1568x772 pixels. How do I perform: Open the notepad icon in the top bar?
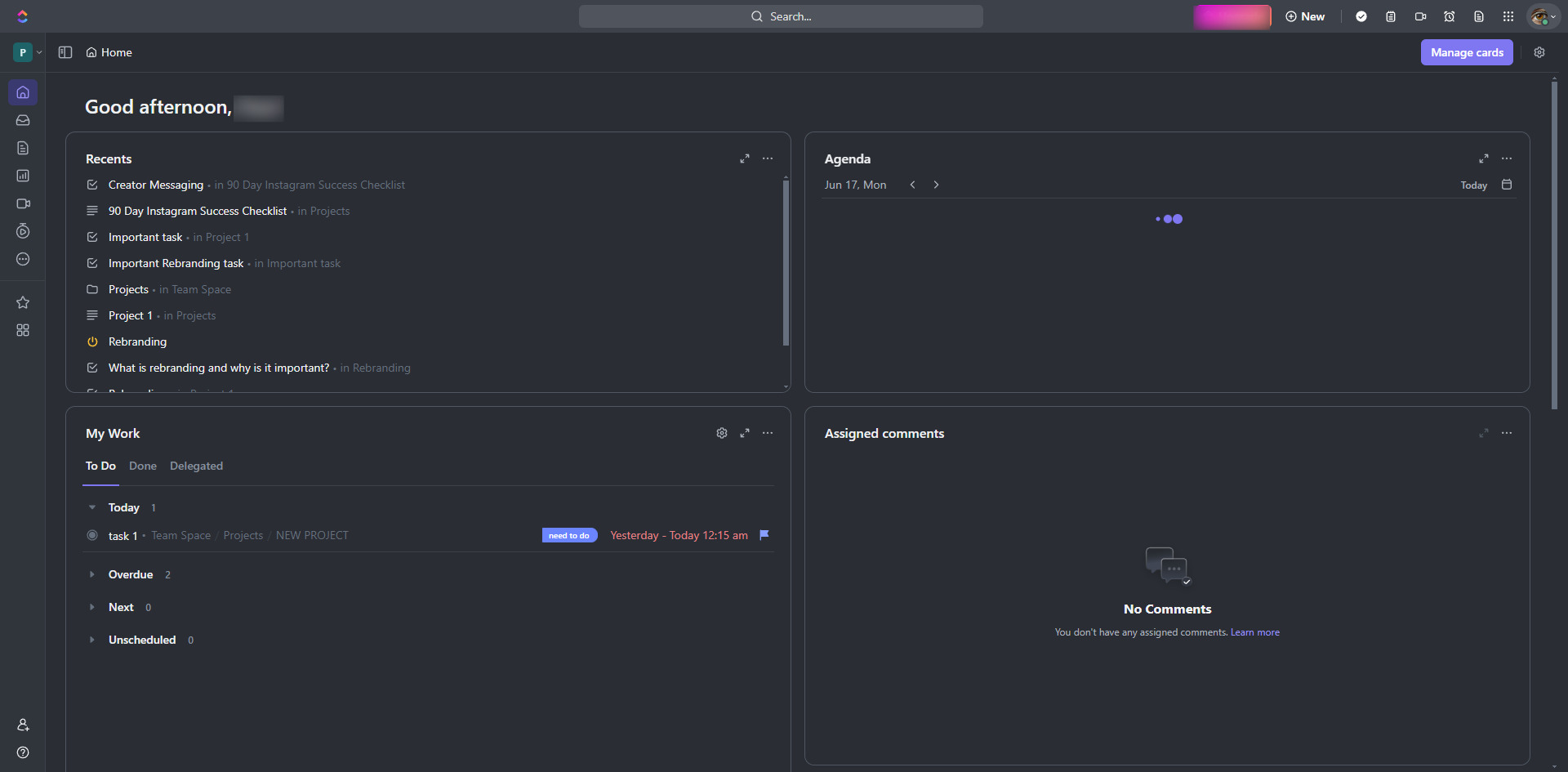(x=1391, y=16)
